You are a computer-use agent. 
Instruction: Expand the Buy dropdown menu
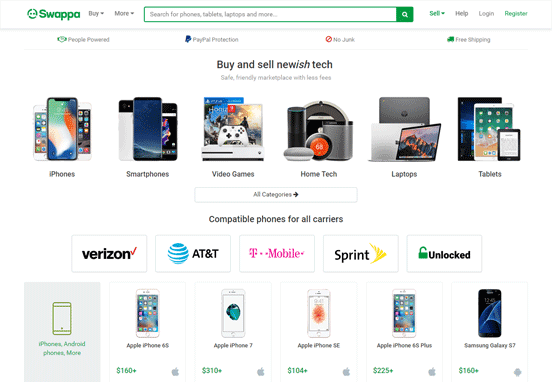click(x=96, y=13)
